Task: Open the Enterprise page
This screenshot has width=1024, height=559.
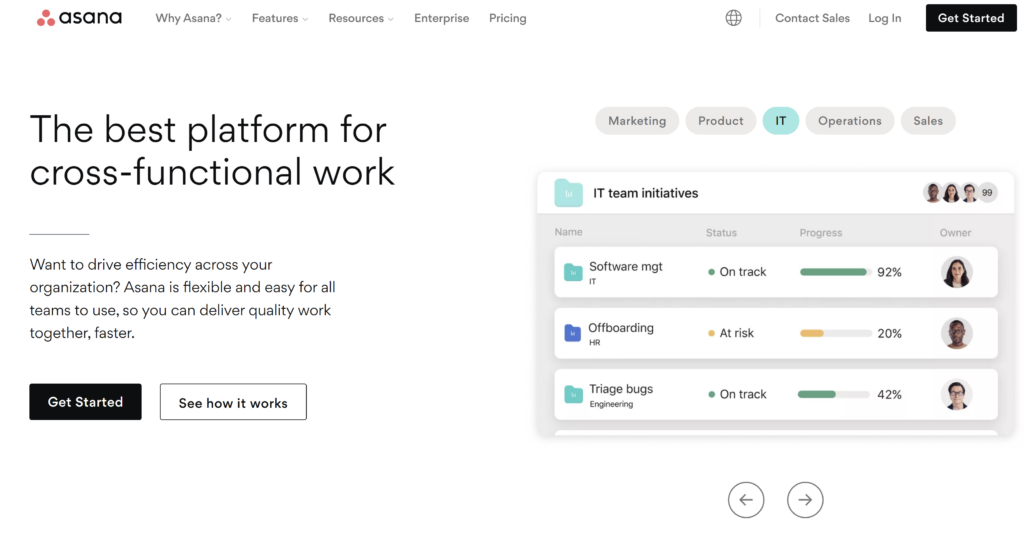Action: 441,18
